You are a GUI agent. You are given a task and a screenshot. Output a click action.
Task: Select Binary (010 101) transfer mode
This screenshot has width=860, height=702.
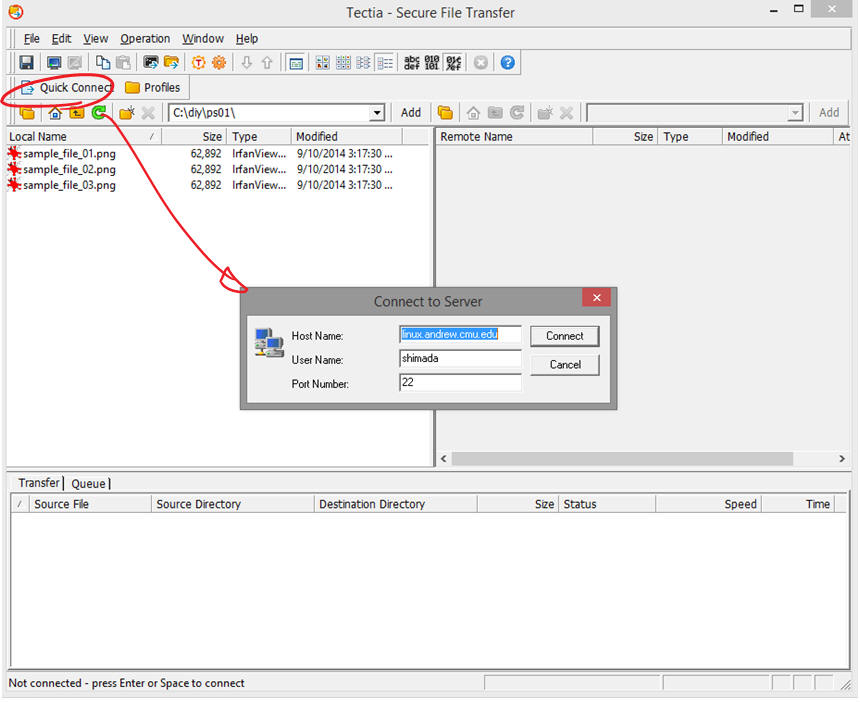[432, 63]
